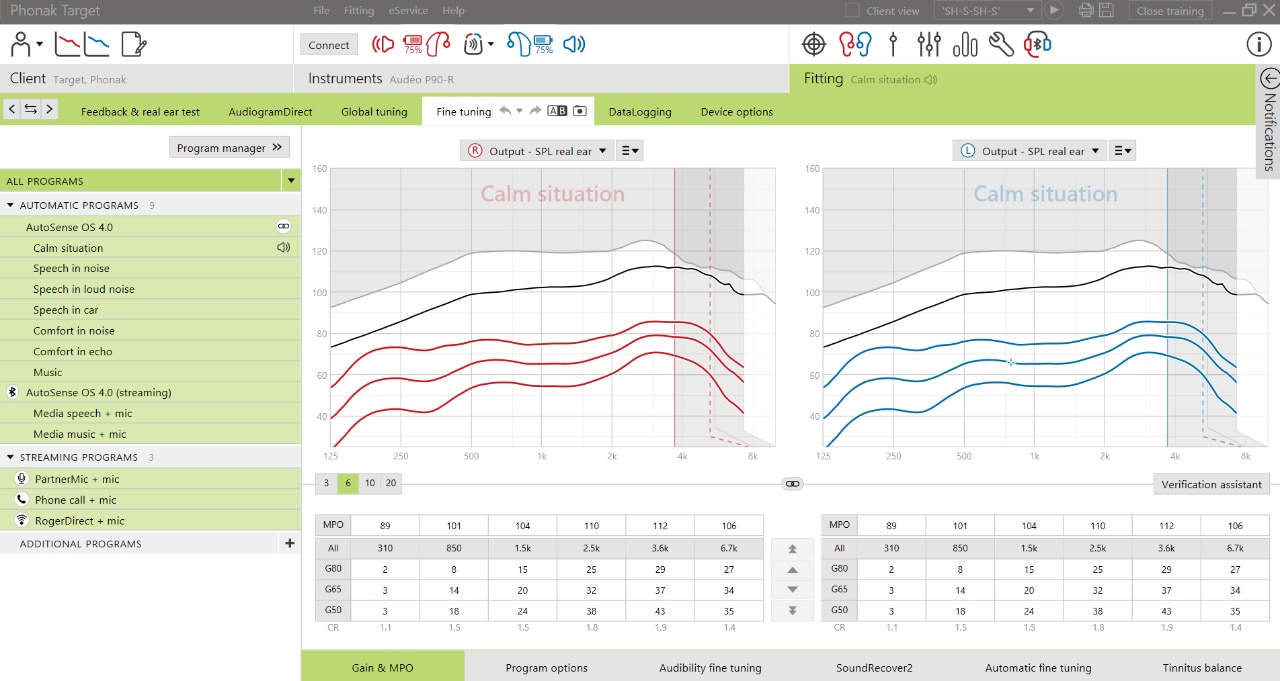Click the camera snapshot icon in Fine tuning
The width and height of the screenshot is (1280, 681).
pyautogui.click(x=580, y=111)
